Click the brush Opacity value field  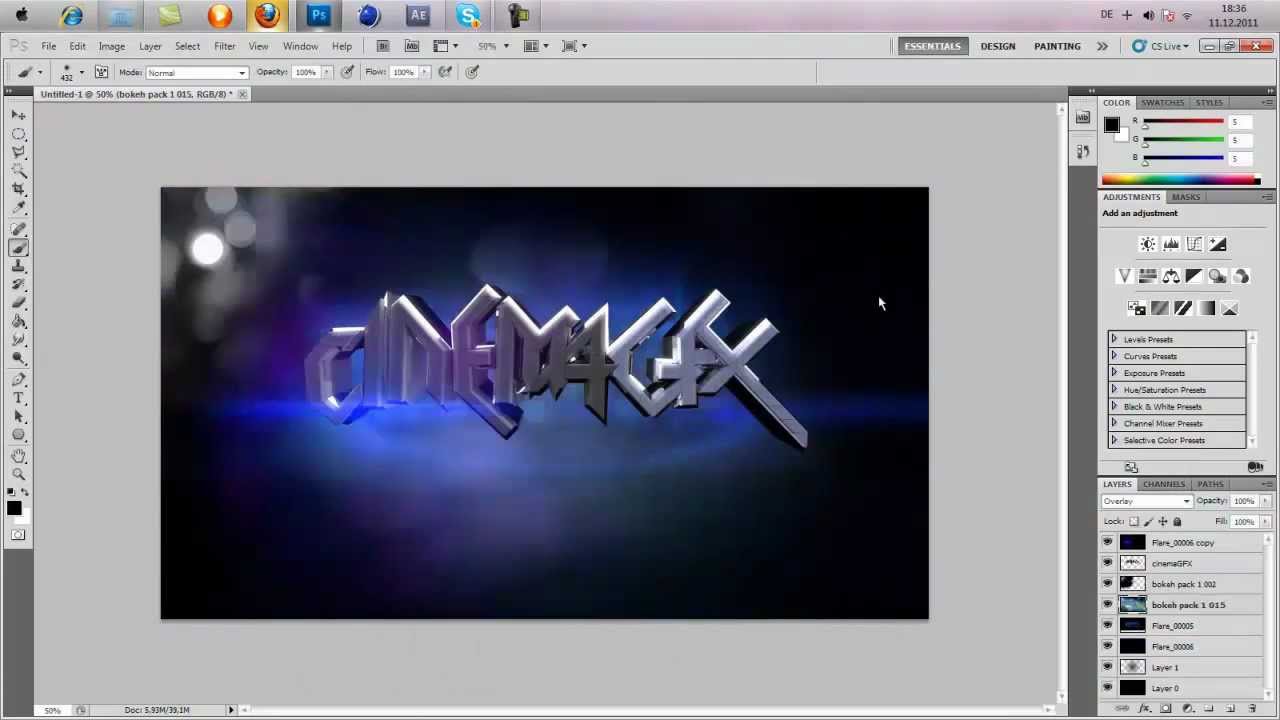[305, 72]
